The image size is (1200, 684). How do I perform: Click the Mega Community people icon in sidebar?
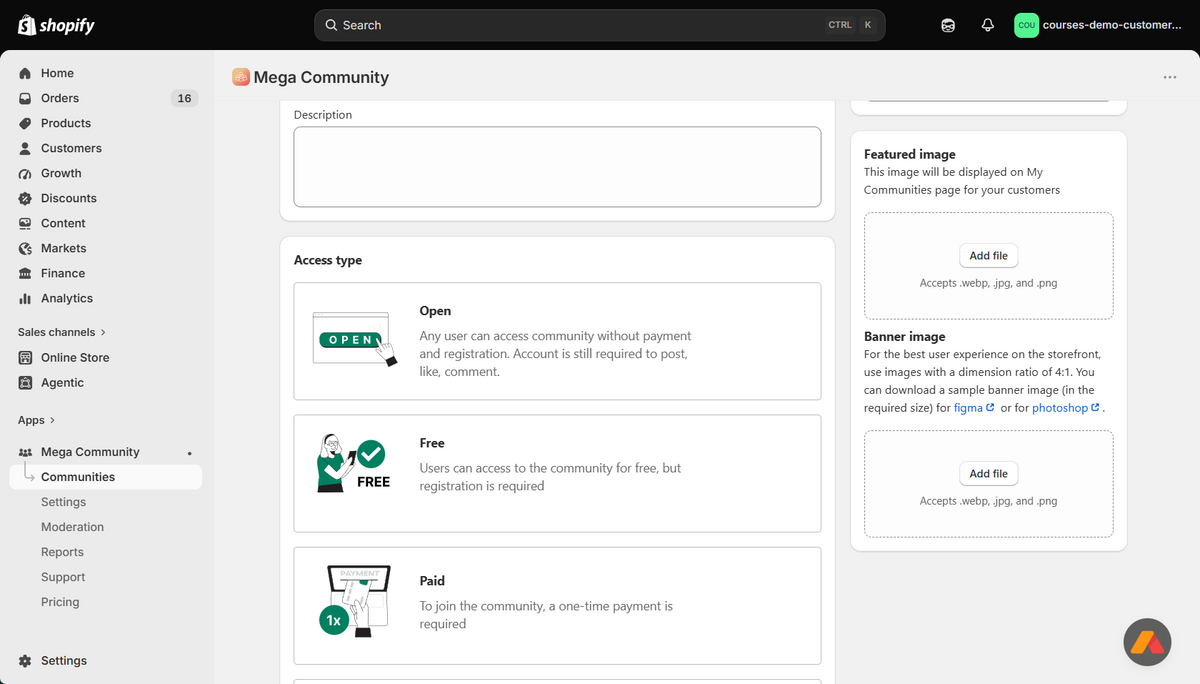[25, 452]
